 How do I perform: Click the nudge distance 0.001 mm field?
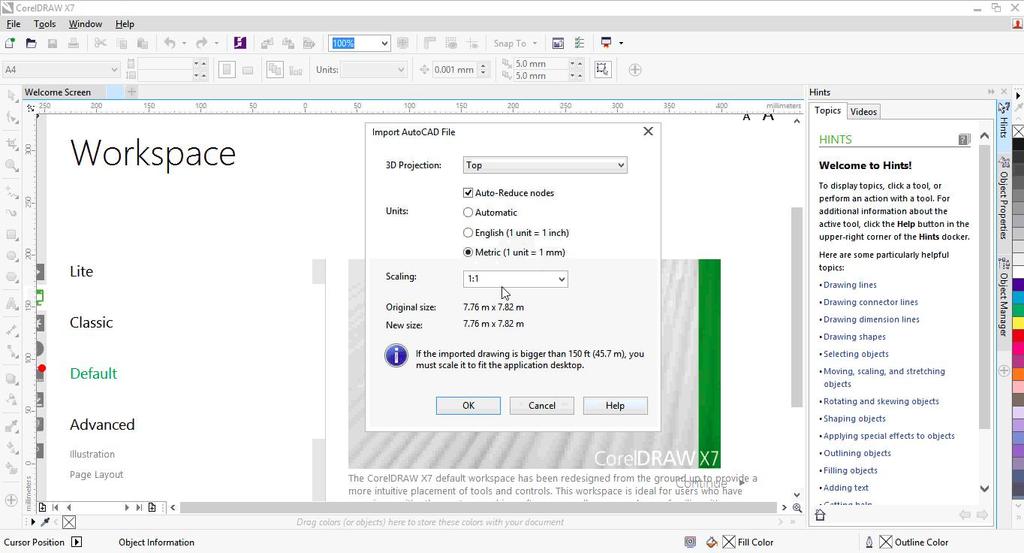tap(455, 70)
